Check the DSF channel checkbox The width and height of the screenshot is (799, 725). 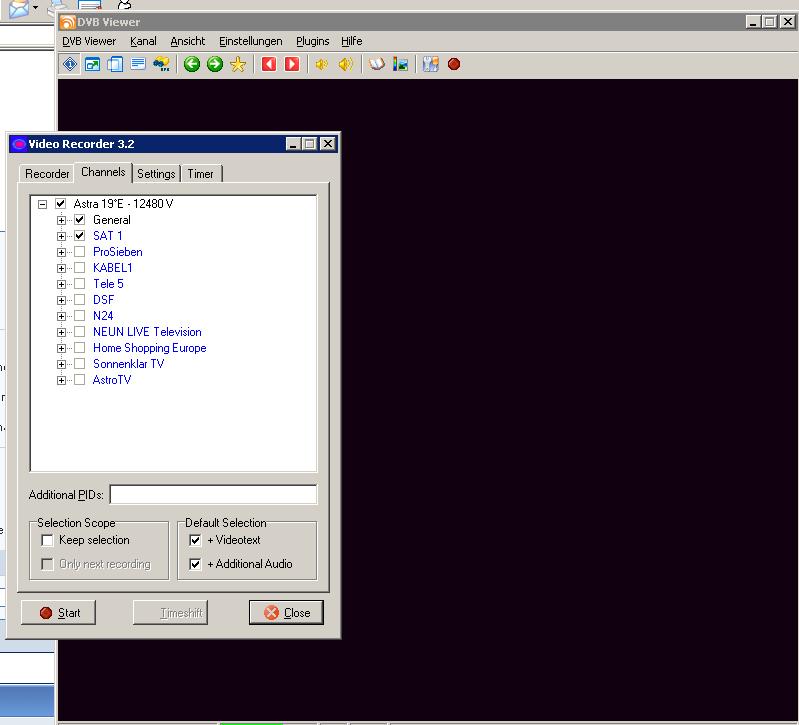click(79, 300)
